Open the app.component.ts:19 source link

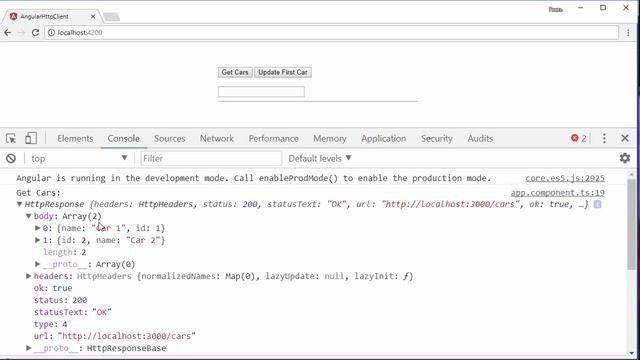[x=558, y=193]
